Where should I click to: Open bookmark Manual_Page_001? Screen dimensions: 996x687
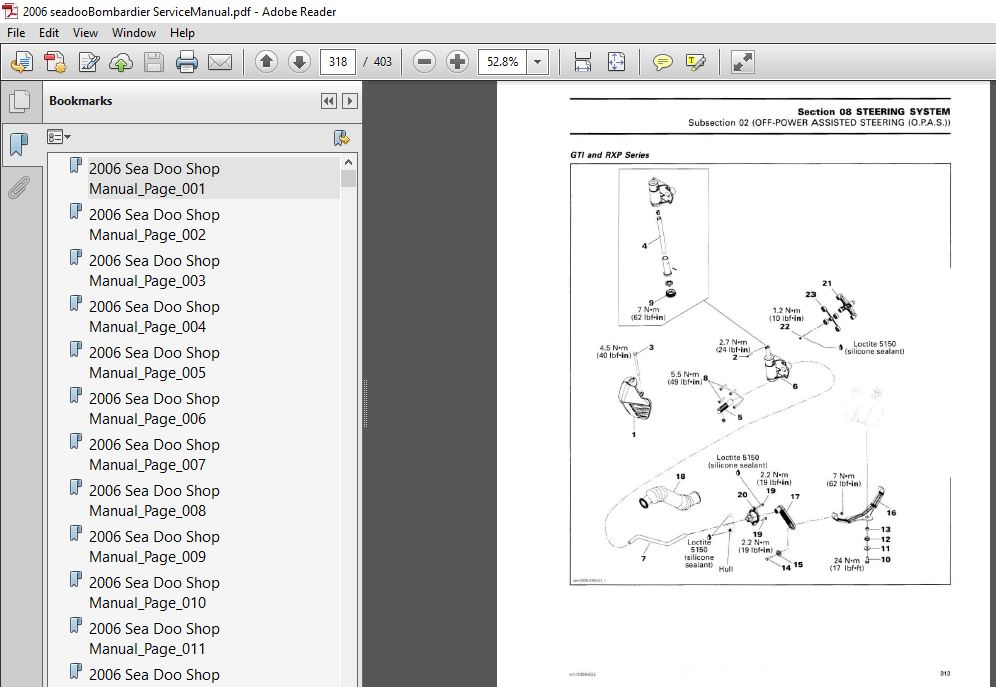pyautogui.click(x=154, y=178)
